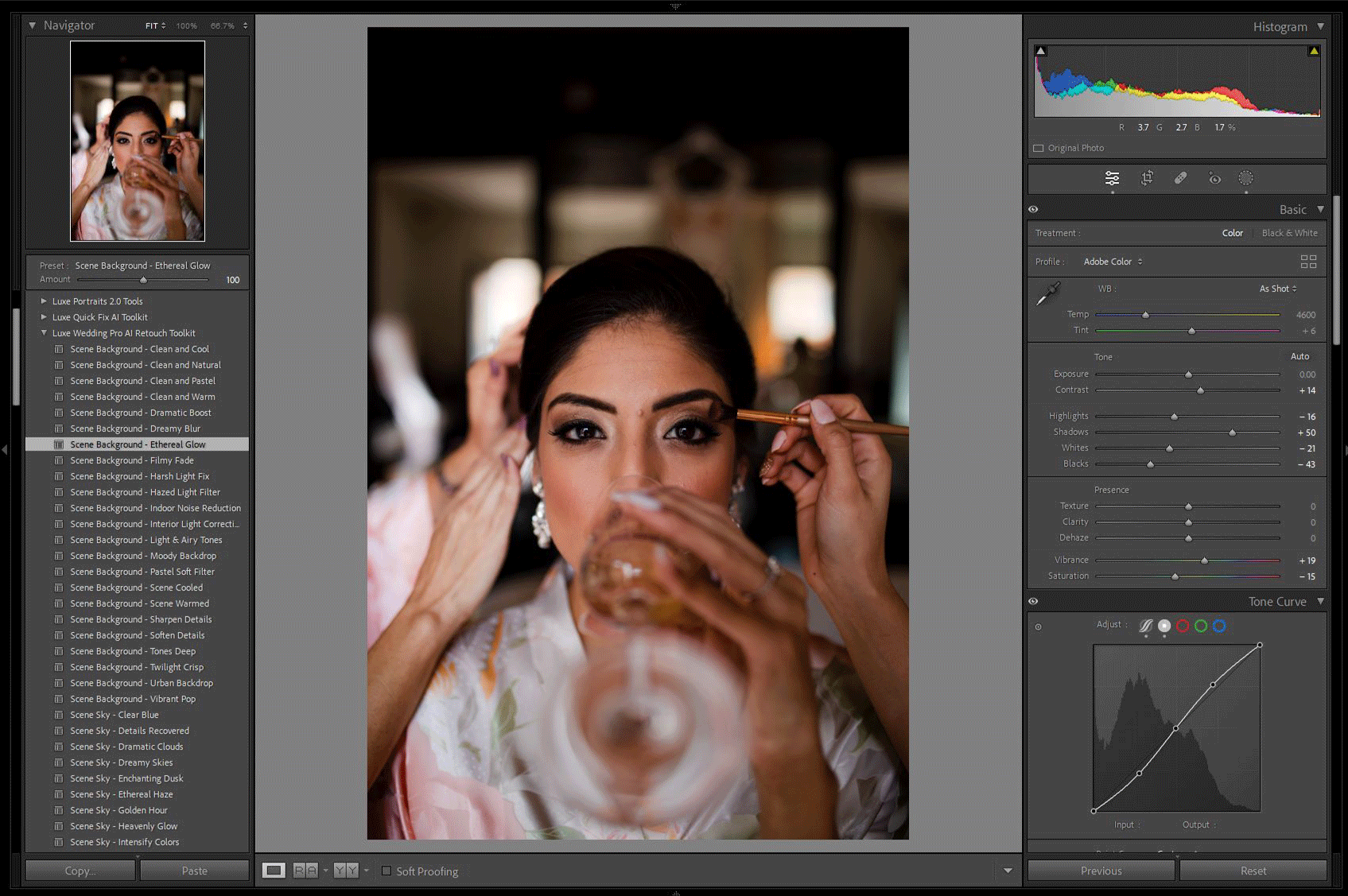
Task: Apply the Scene Background - Dreamy Blur preset
Action: (135, 429)
